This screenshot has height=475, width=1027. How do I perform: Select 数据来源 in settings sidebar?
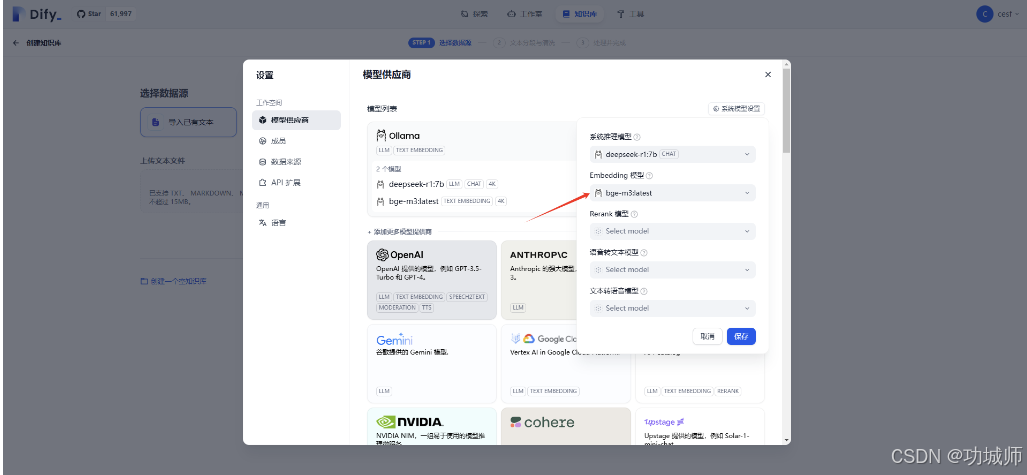click(x=296, y=162)
